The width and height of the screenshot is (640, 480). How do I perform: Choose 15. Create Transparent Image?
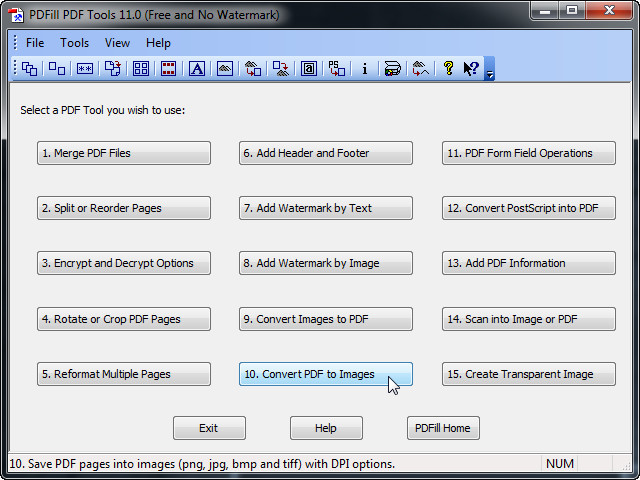[529, 374]
